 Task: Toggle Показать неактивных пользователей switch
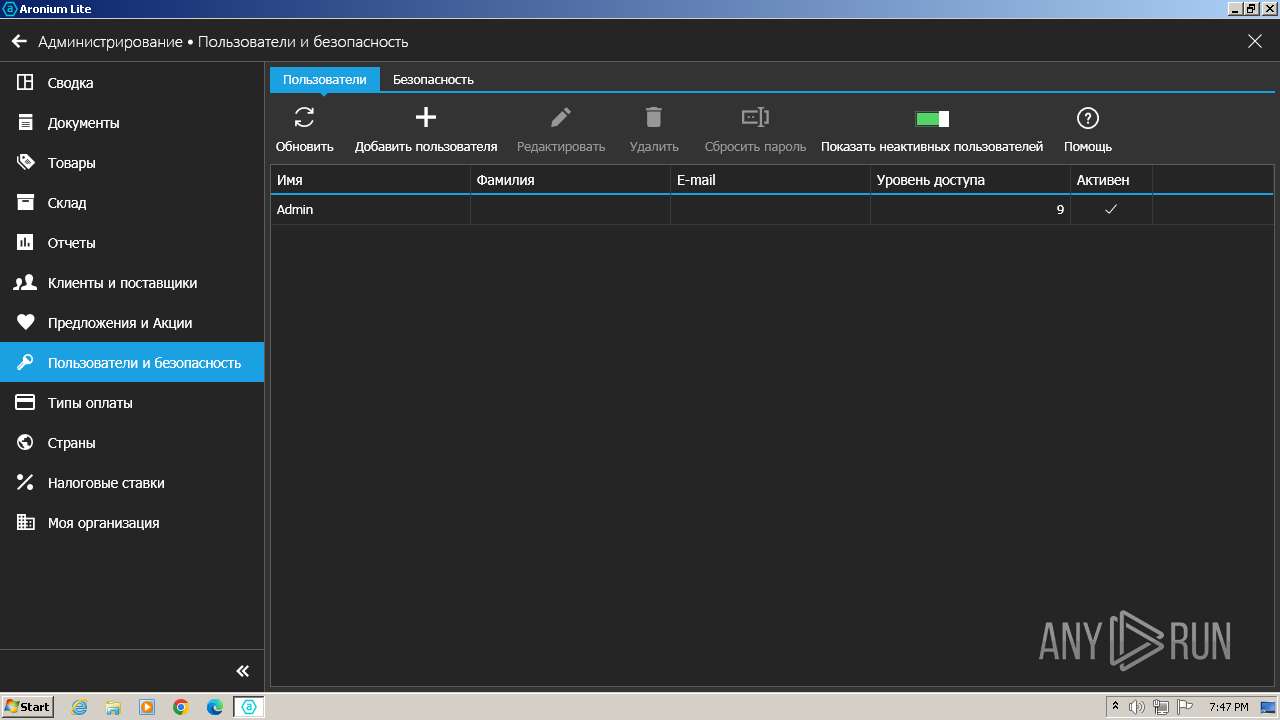(932, 119)
